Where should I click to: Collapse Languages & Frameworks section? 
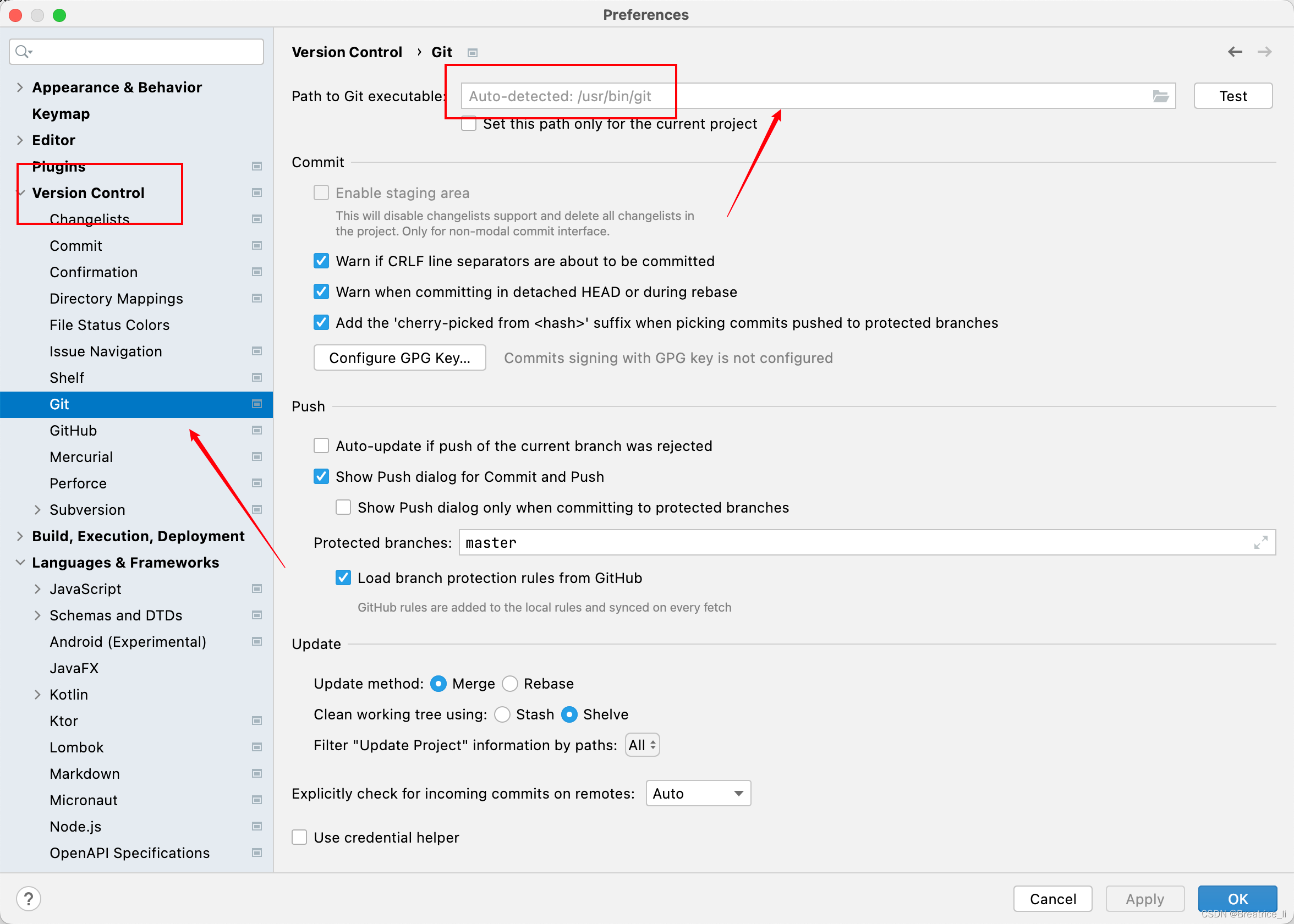20,563
